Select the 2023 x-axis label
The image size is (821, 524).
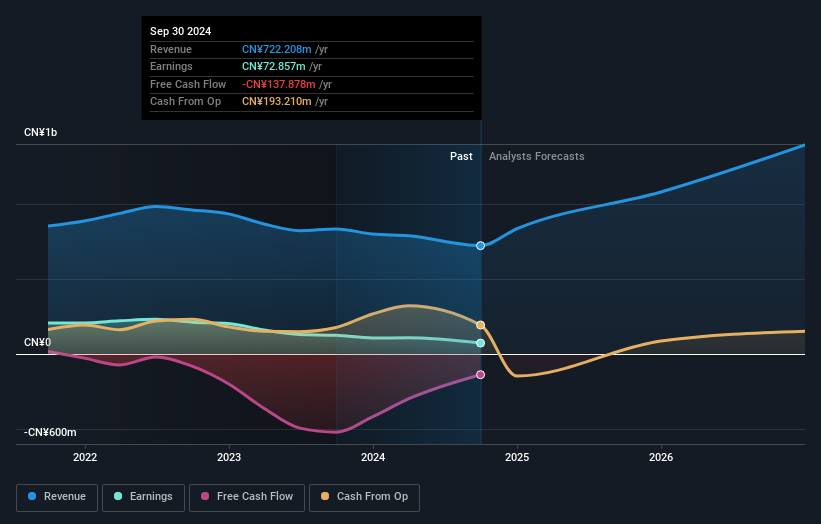point(229,457)
